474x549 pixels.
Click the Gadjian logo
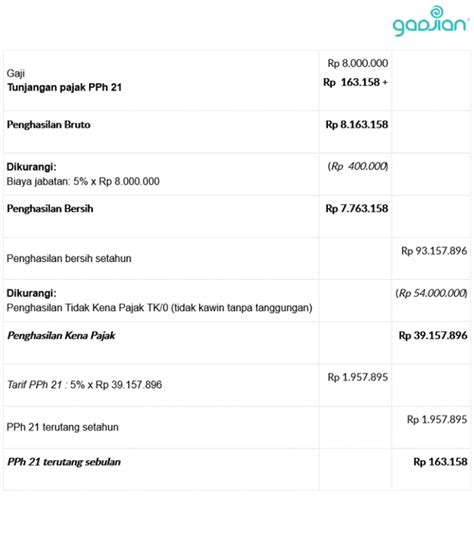point(431,21)
